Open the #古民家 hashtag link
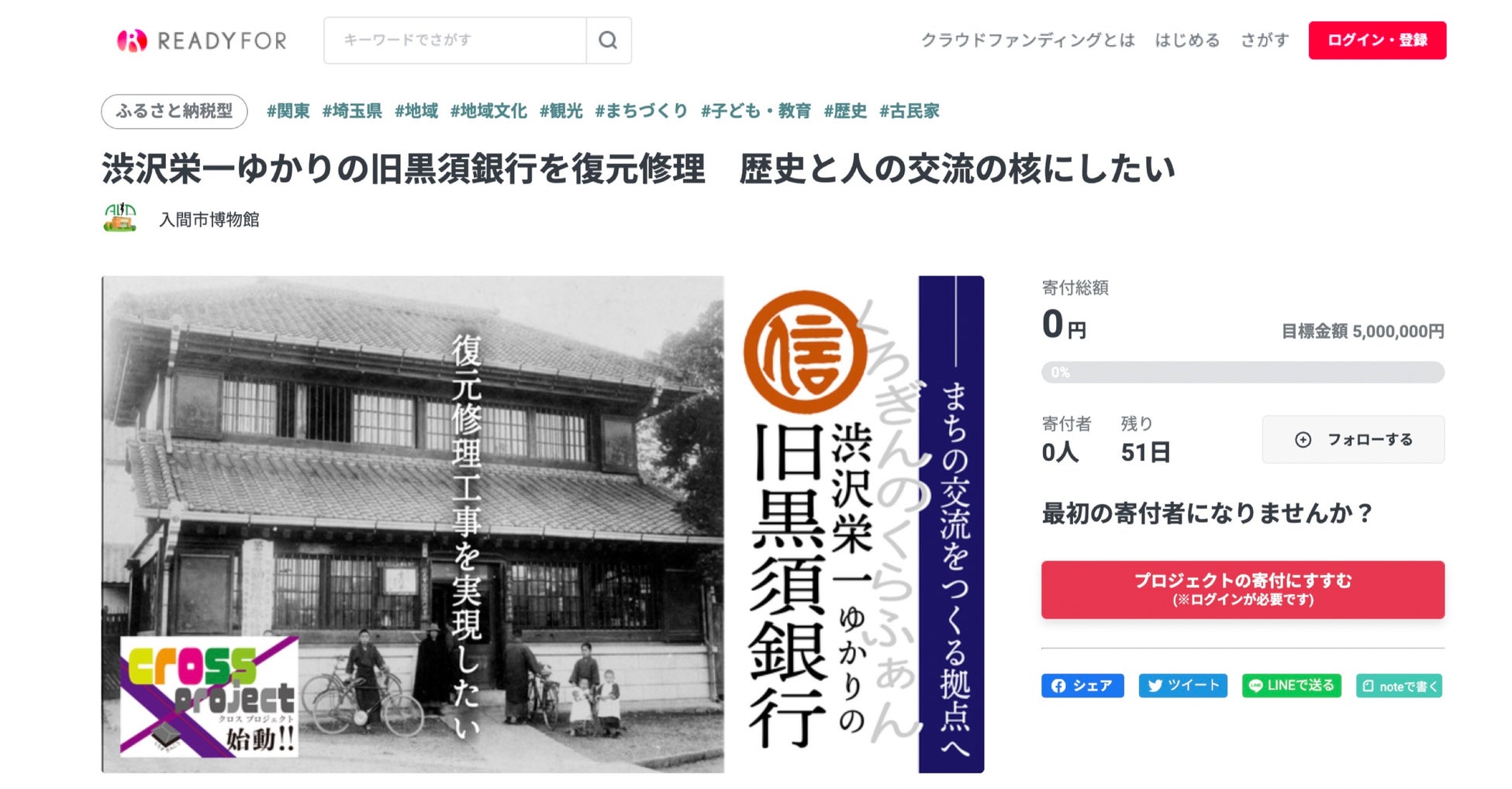Viewport: 1512px width, 789px height. point(910,112)
